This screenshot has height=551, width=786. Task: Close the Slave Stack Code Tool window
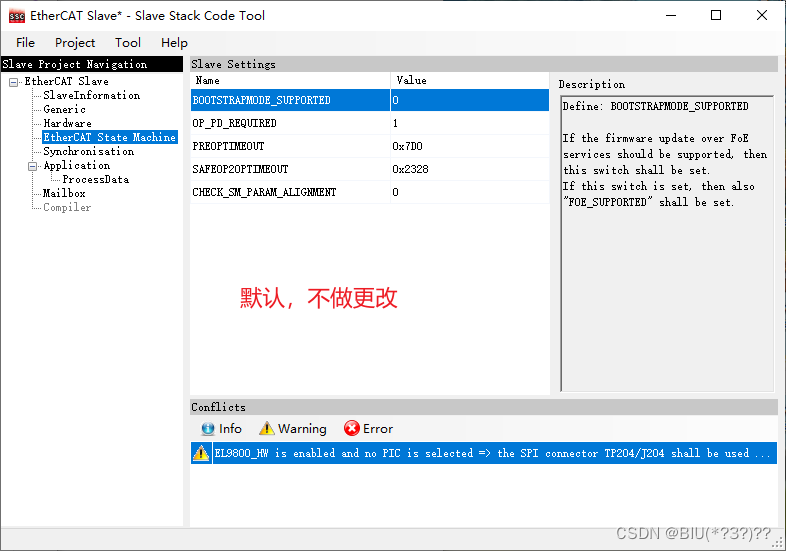(761, 16)
